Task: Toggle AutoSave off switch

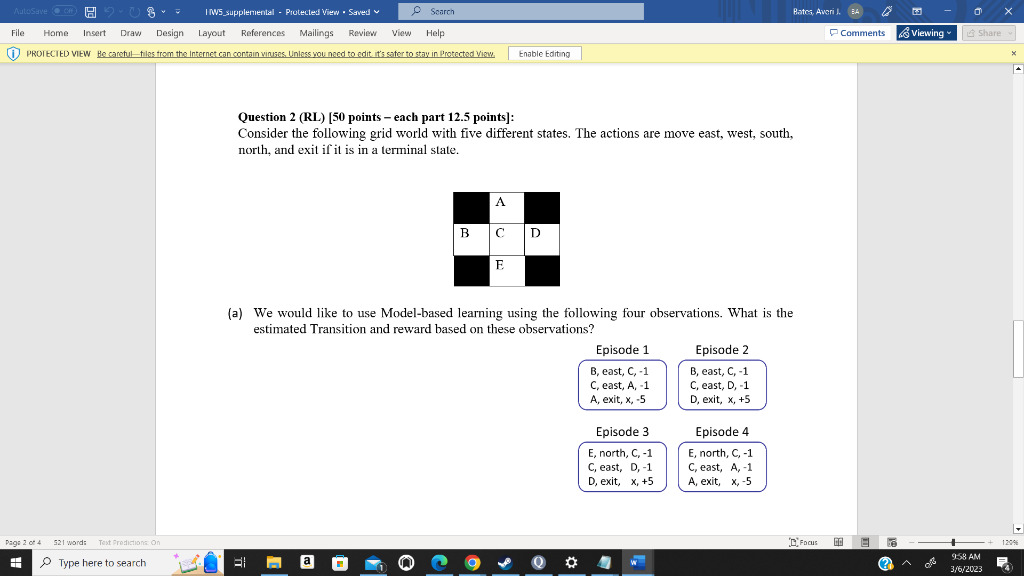Action: click(x=64, y=11)
